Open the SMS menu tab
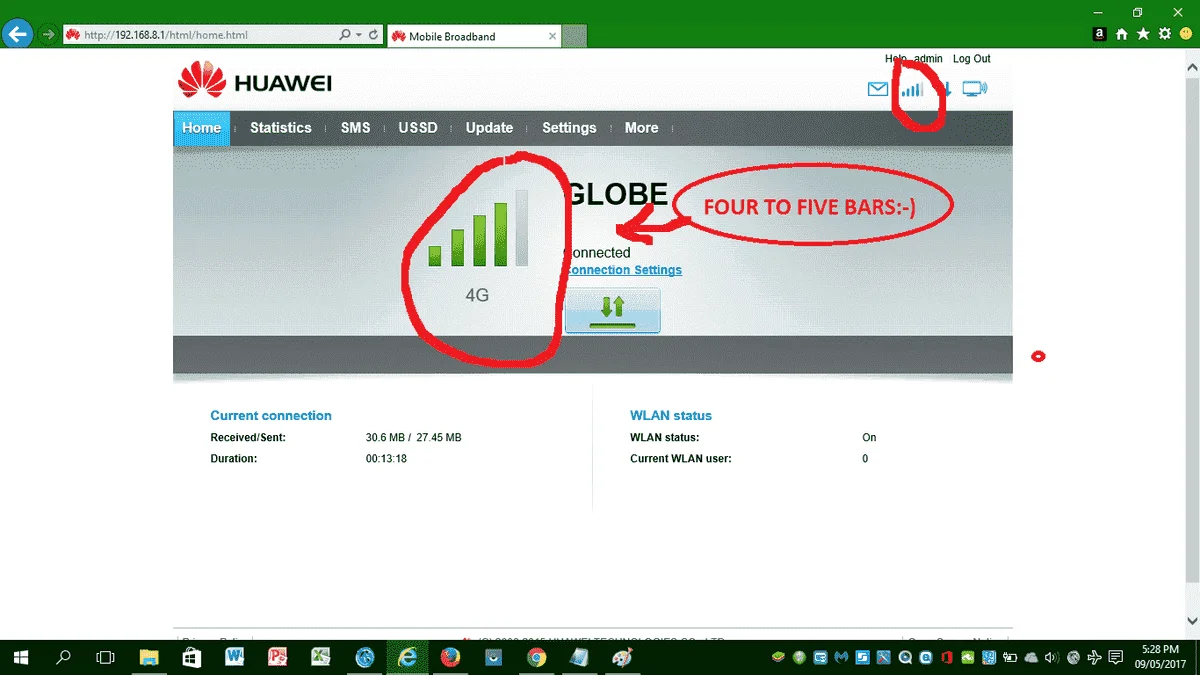 click(x=355, y=128)
